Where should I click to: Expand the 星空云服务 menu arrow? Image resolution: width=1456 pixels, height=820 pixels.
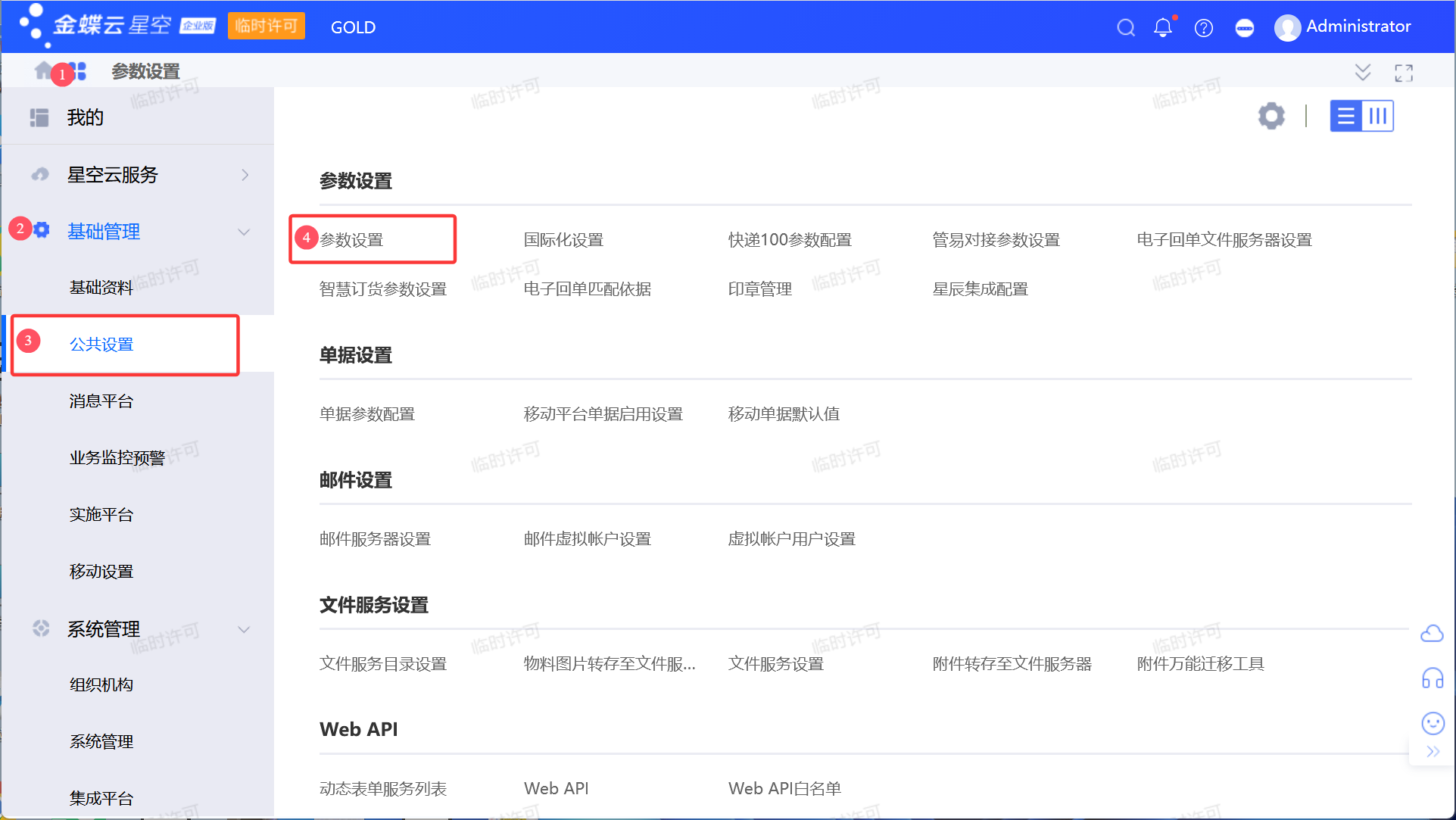coord(245,175)
